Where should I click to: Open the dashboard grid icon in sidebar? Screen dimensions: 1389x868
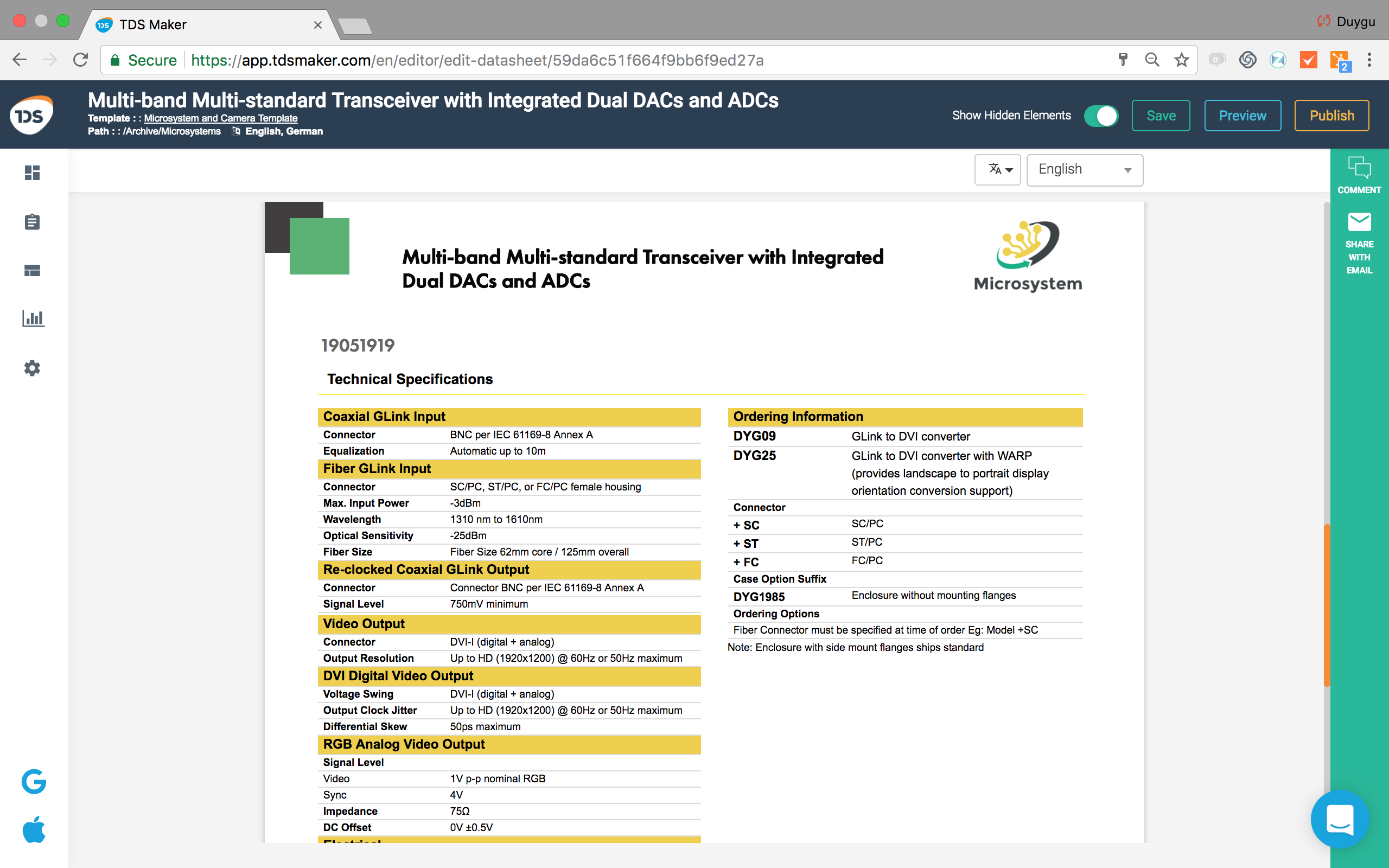tap(32, 173)
